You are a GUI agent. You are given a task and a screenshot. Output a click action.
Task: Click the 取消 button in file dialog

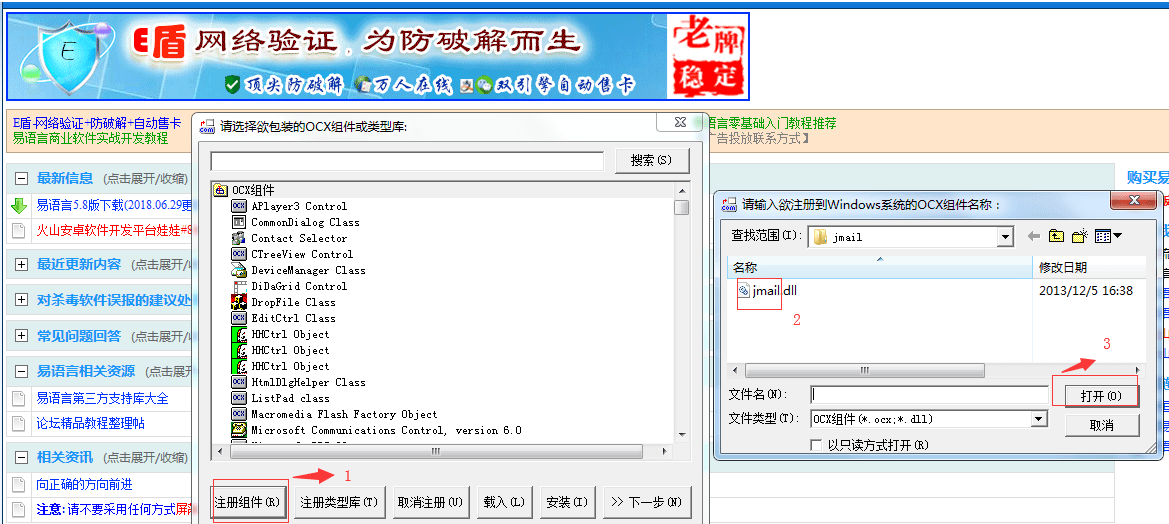1102,426
